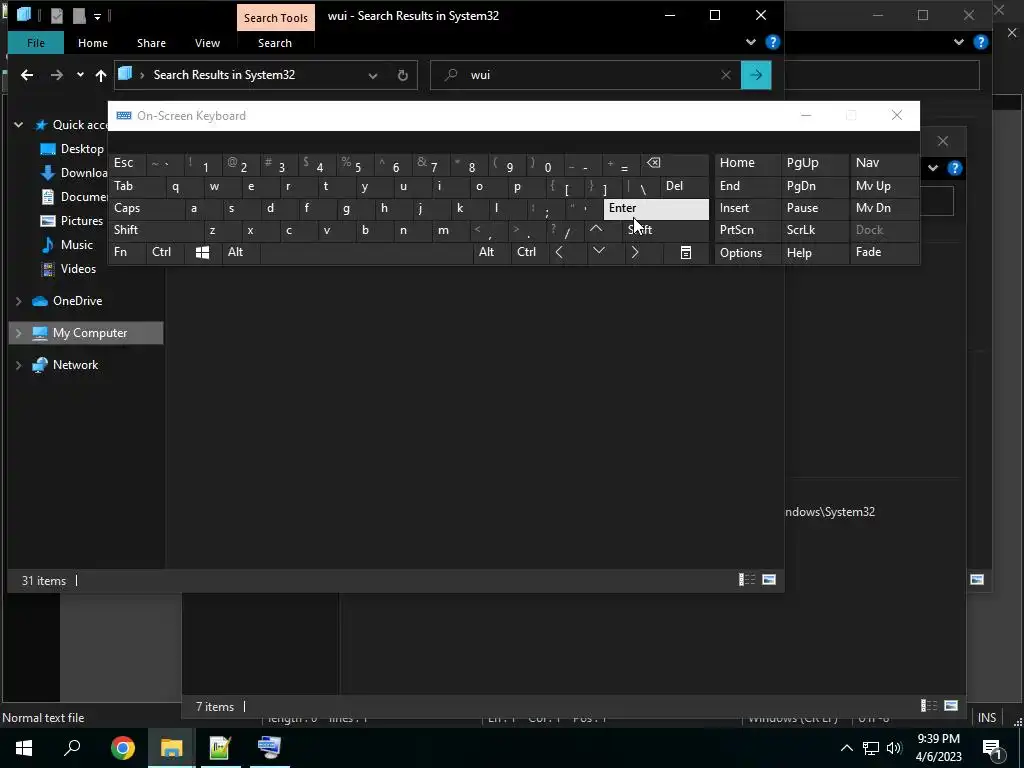Click the search go arrow button
Screen dimensions: 1024x768
click(x=756, y=75)
